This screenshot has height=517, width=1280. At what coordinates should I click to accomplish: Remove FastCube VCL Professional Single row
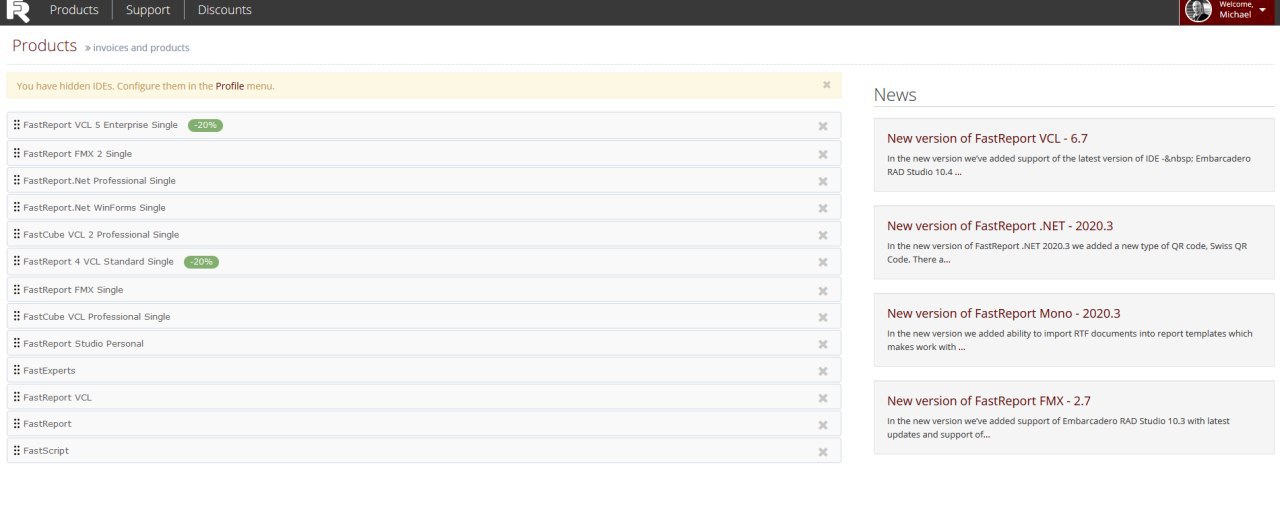pyautogui.click(x=823, y=318)
